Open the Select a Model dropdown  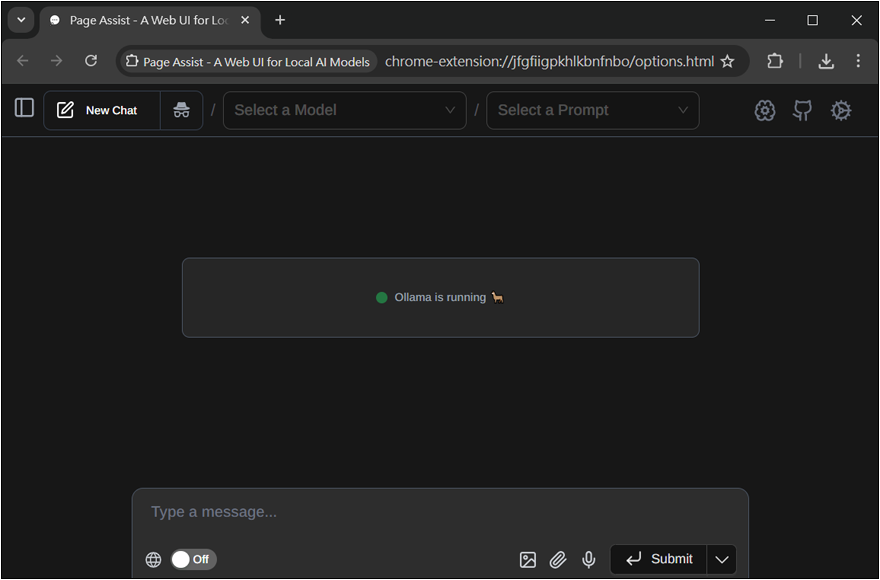(345, 111)
